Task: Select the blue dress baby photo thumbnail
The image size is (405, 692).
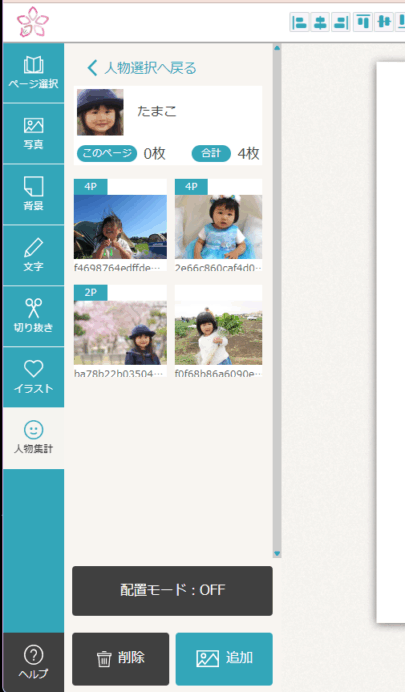Action: click(218, 227)
